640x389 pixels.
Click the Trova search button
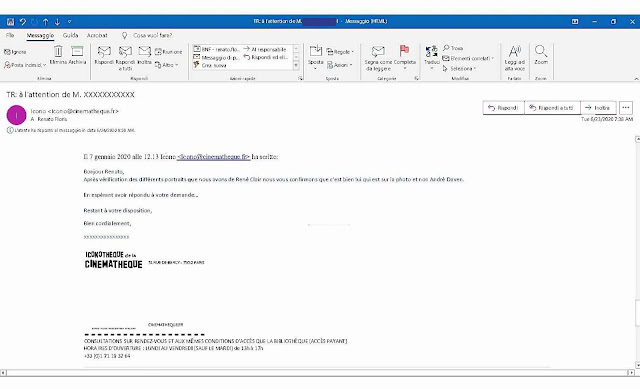click(x=453, y=48)
